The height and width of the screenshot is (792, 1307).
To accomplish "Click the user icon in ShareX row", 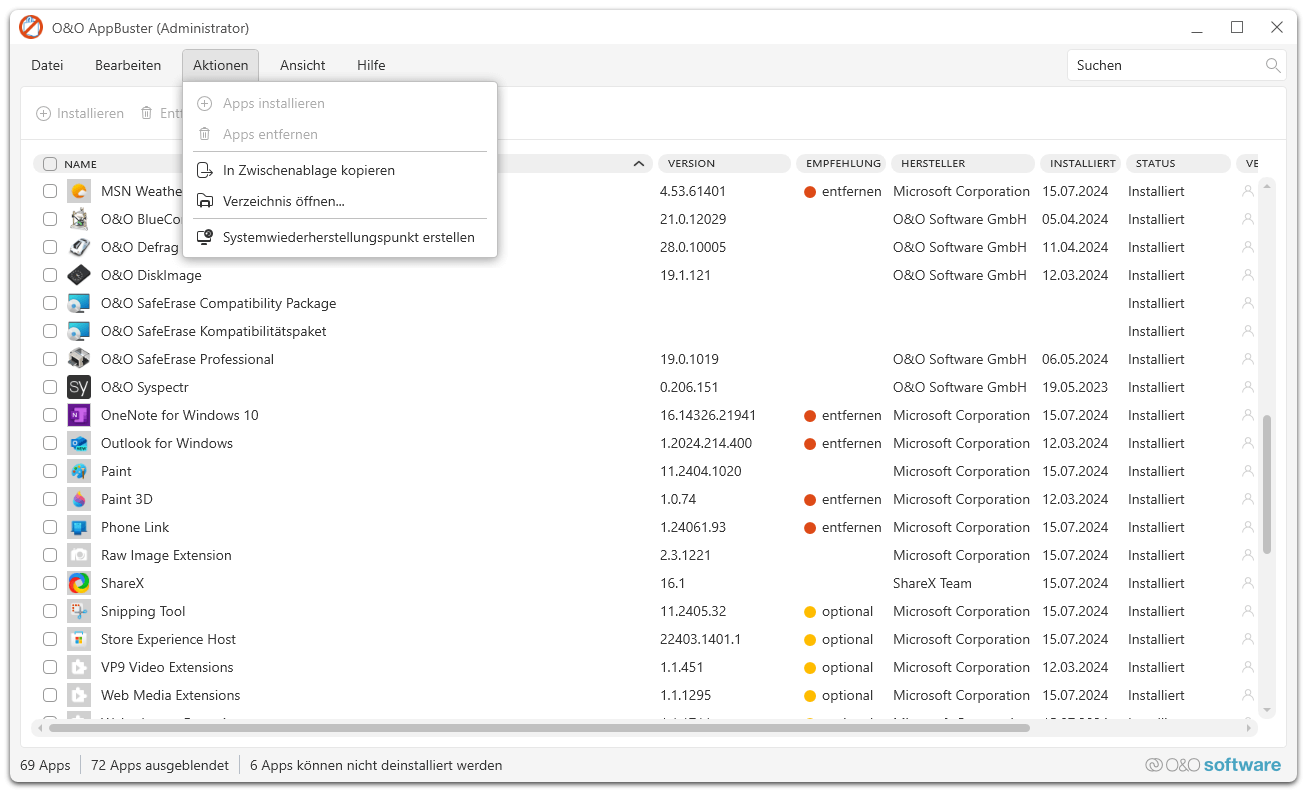I will [x=1247, y=583].
